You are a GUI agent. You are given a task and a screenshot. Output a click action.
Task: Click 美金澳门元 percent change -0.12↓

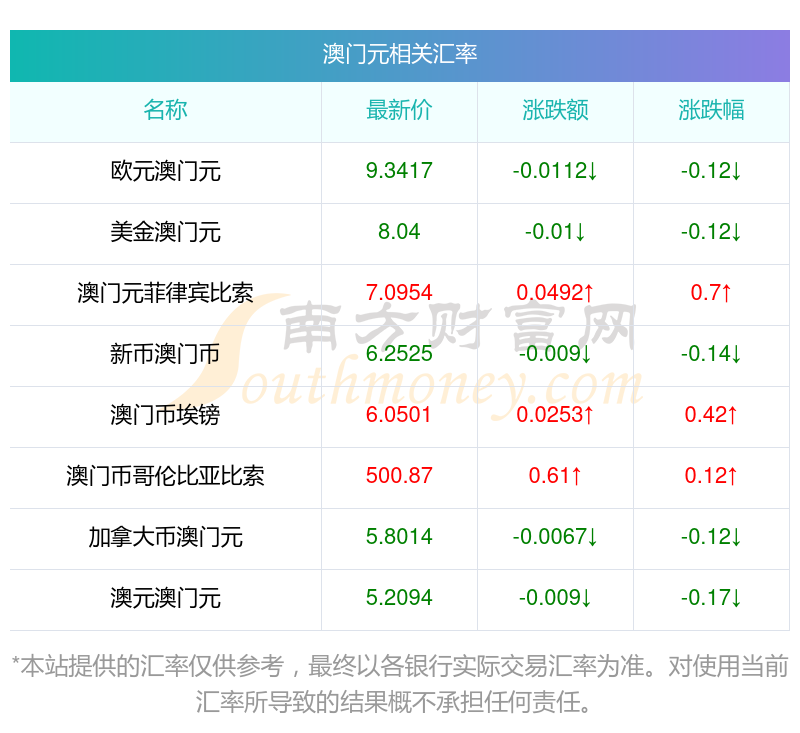pos(711,232)
